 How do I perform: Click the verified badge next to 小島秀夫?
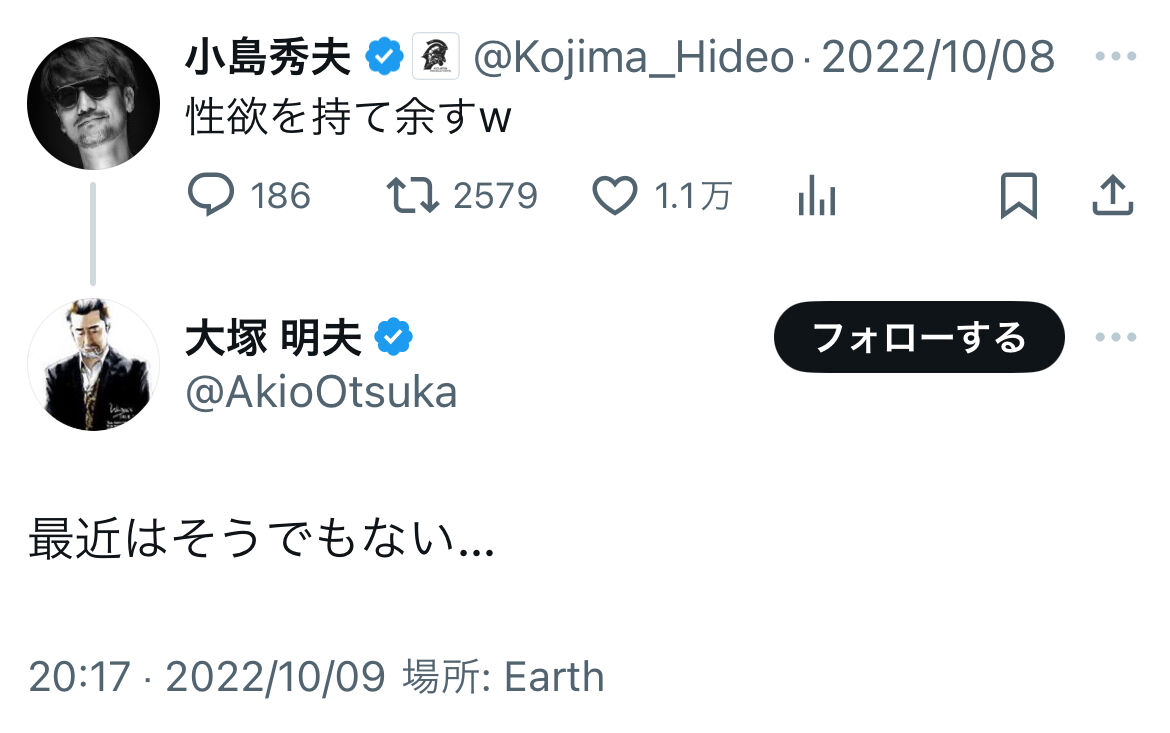point(384,57)
